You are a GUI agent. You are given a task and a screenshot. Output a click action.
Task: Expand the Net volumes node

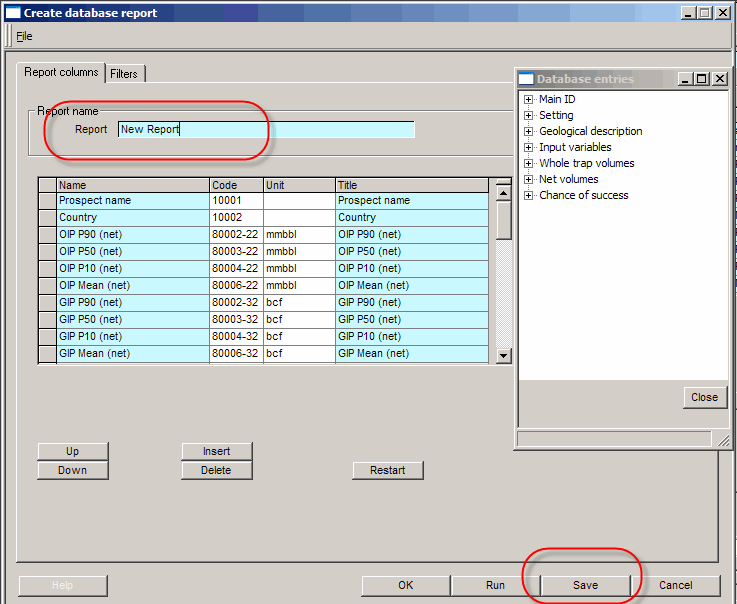pyautogui.click(x=527, y=179)
